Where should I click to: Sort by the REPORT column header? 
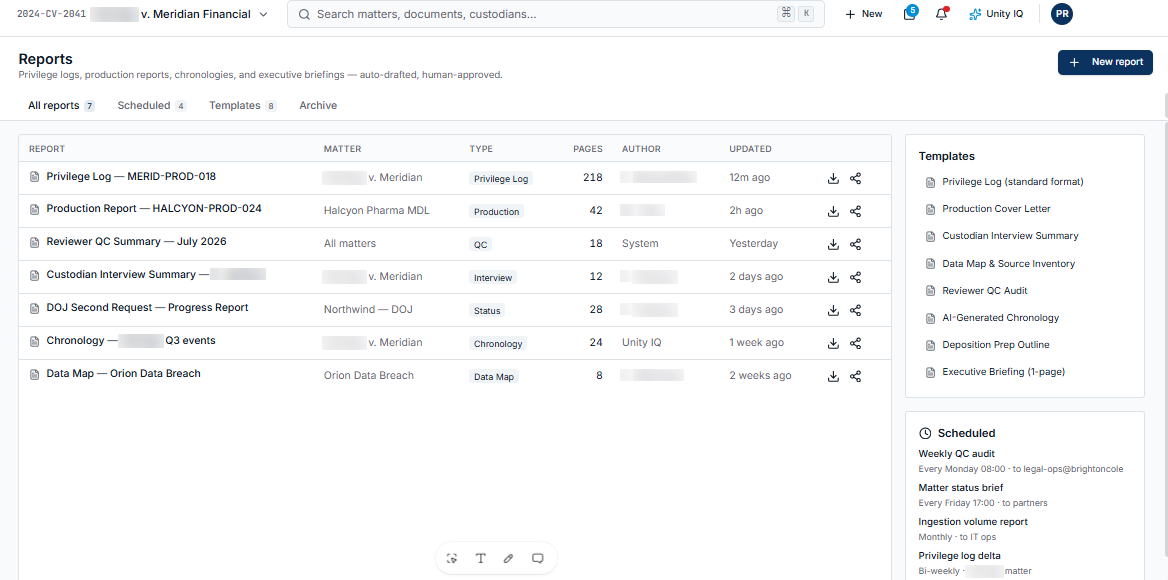pyautogui.click(x=47, y=149)
